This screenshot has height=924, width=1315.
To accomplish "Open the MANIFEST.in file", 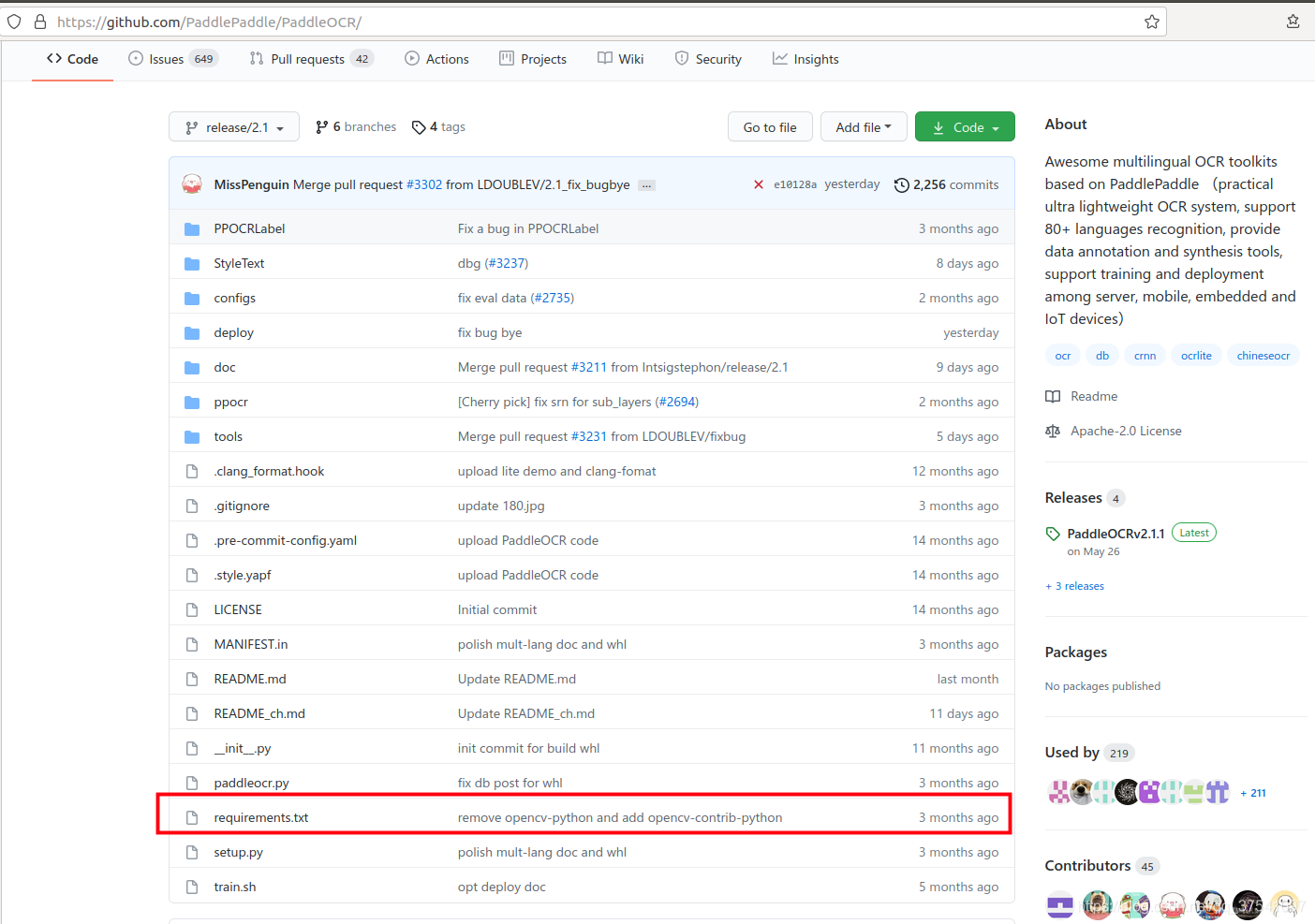I will [x=250, y=644].
